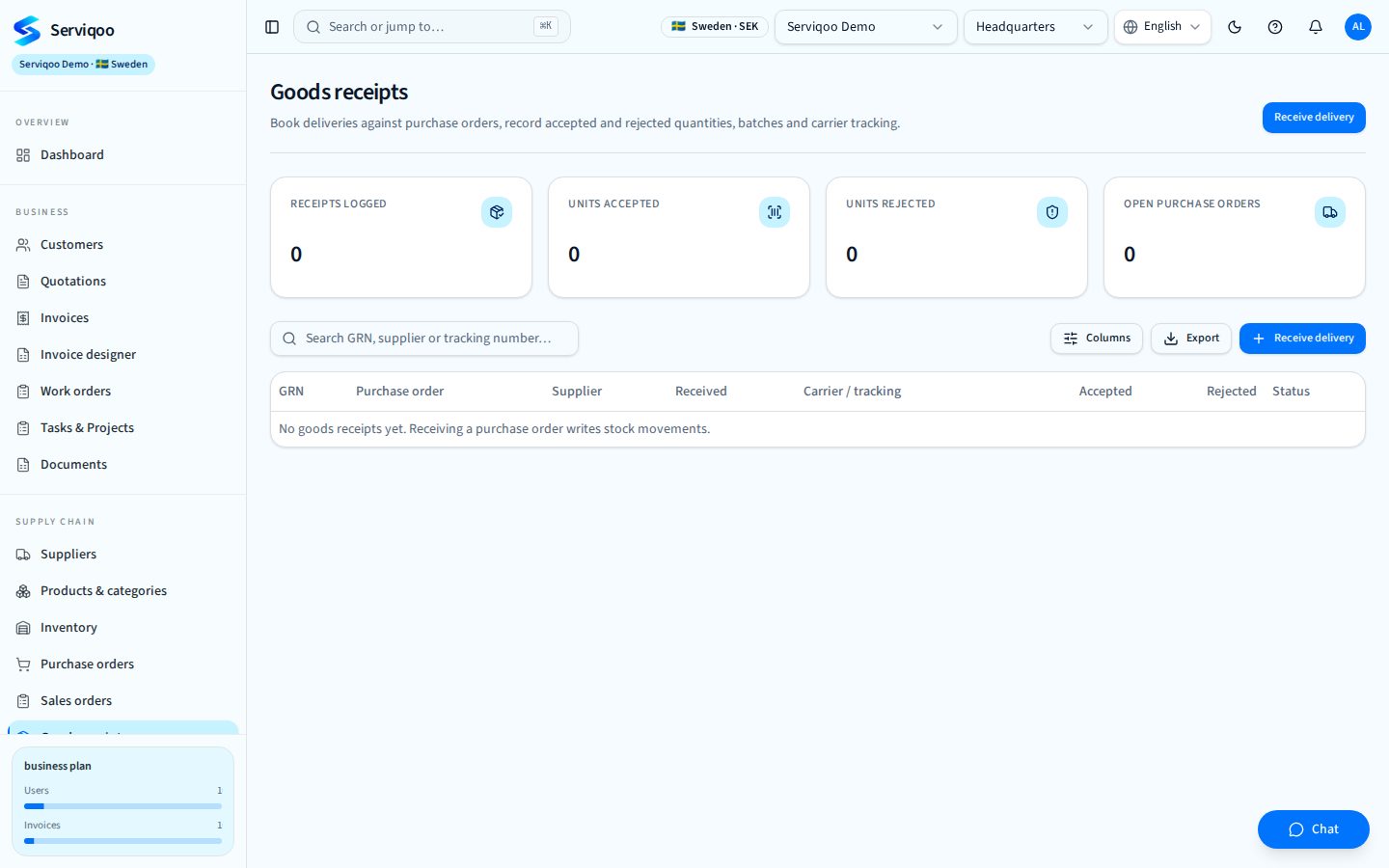Click the Inventory warehouse icon

[x=23, y=628]
